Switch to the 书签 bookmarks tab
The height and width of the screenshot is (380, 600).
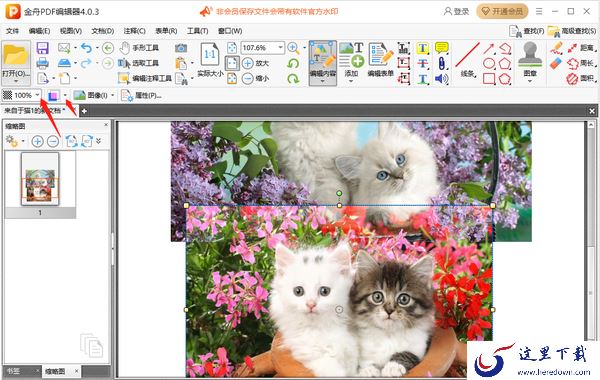pos(14,371)
